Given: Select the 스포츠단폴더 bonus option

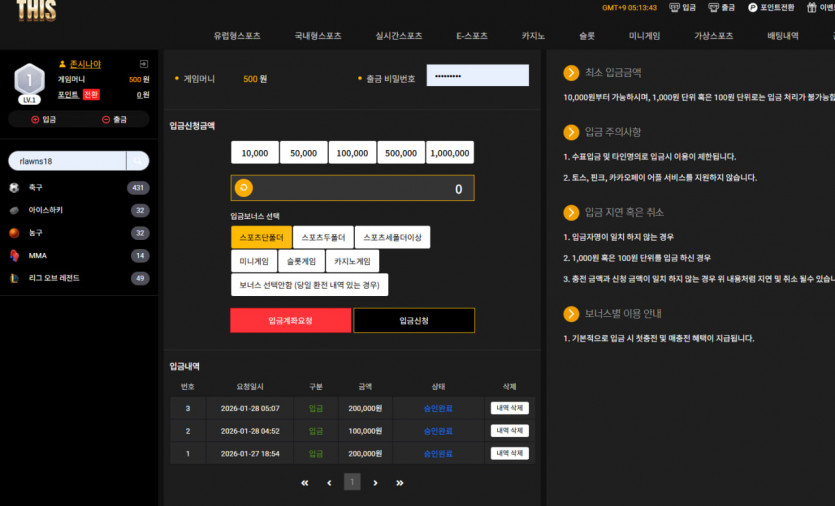Looking at the screenshot, I should pyautogui.click(x=261, y=238).
